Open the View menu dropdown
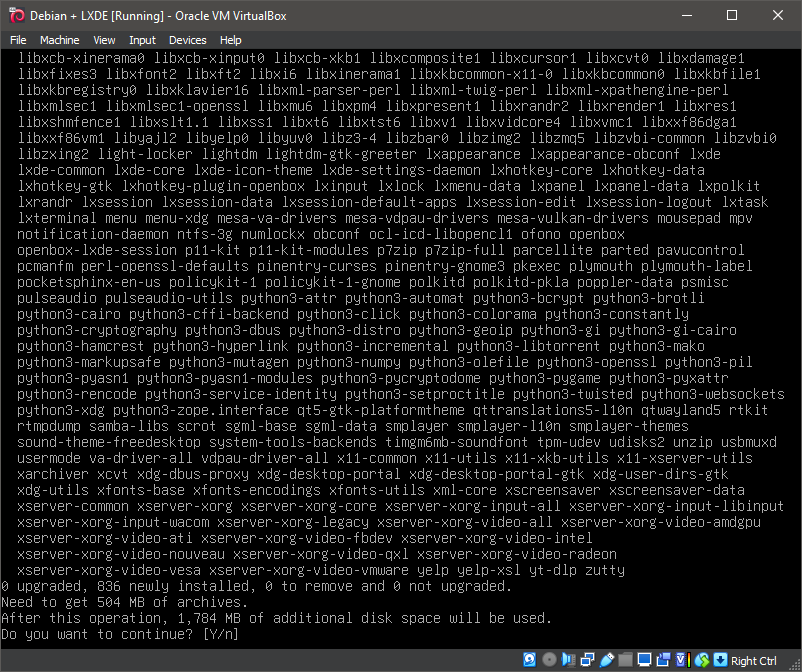Viewport: 802px width, 672px height. 103,40
